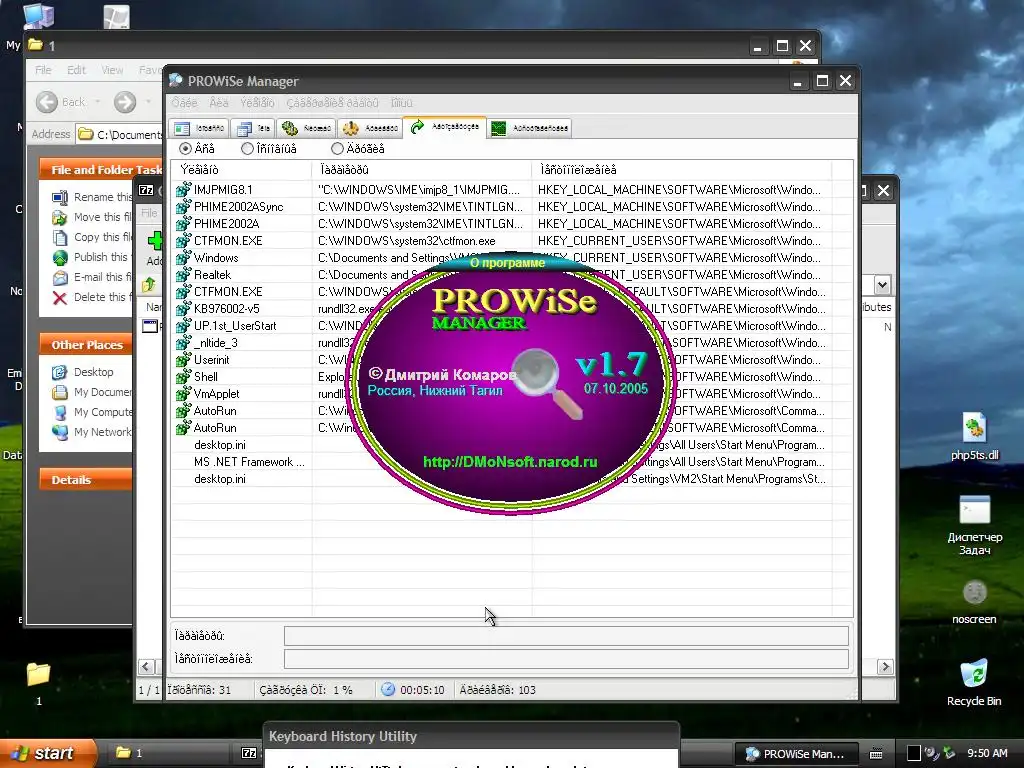The height and width of the screenshot is (768, 1024).
Task: Click the Back button in Explorer
Action: [x=60, y=102]
